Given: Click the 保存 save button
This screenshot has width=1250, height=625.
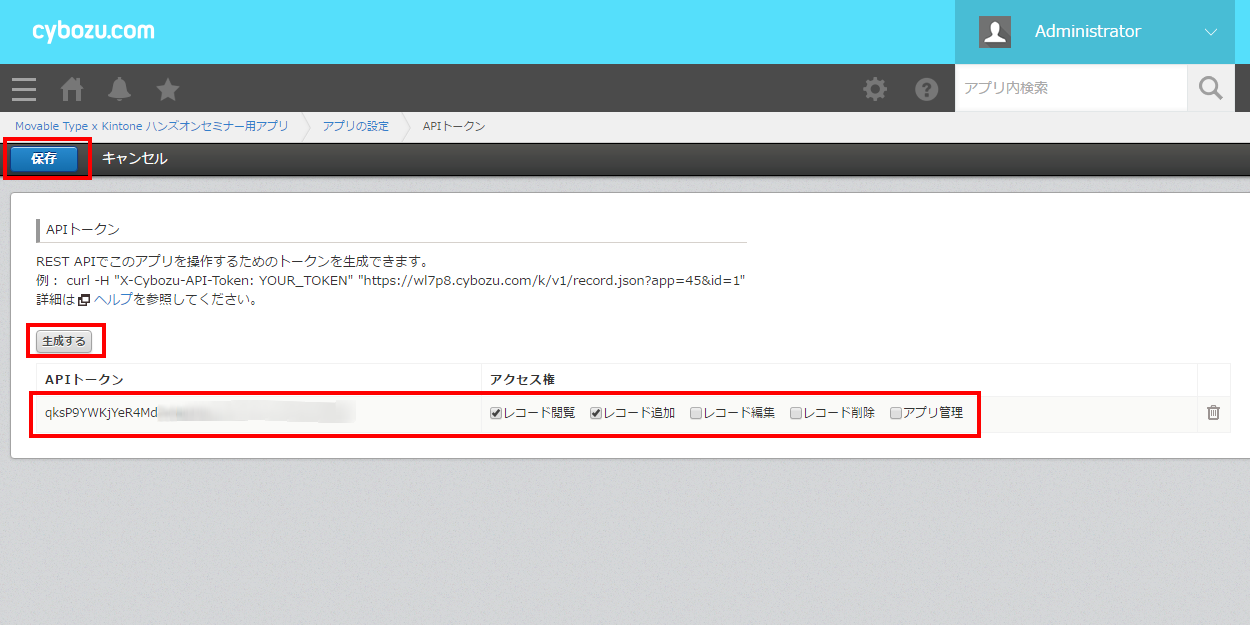Looking at the screenshot, I should point(44,159).
